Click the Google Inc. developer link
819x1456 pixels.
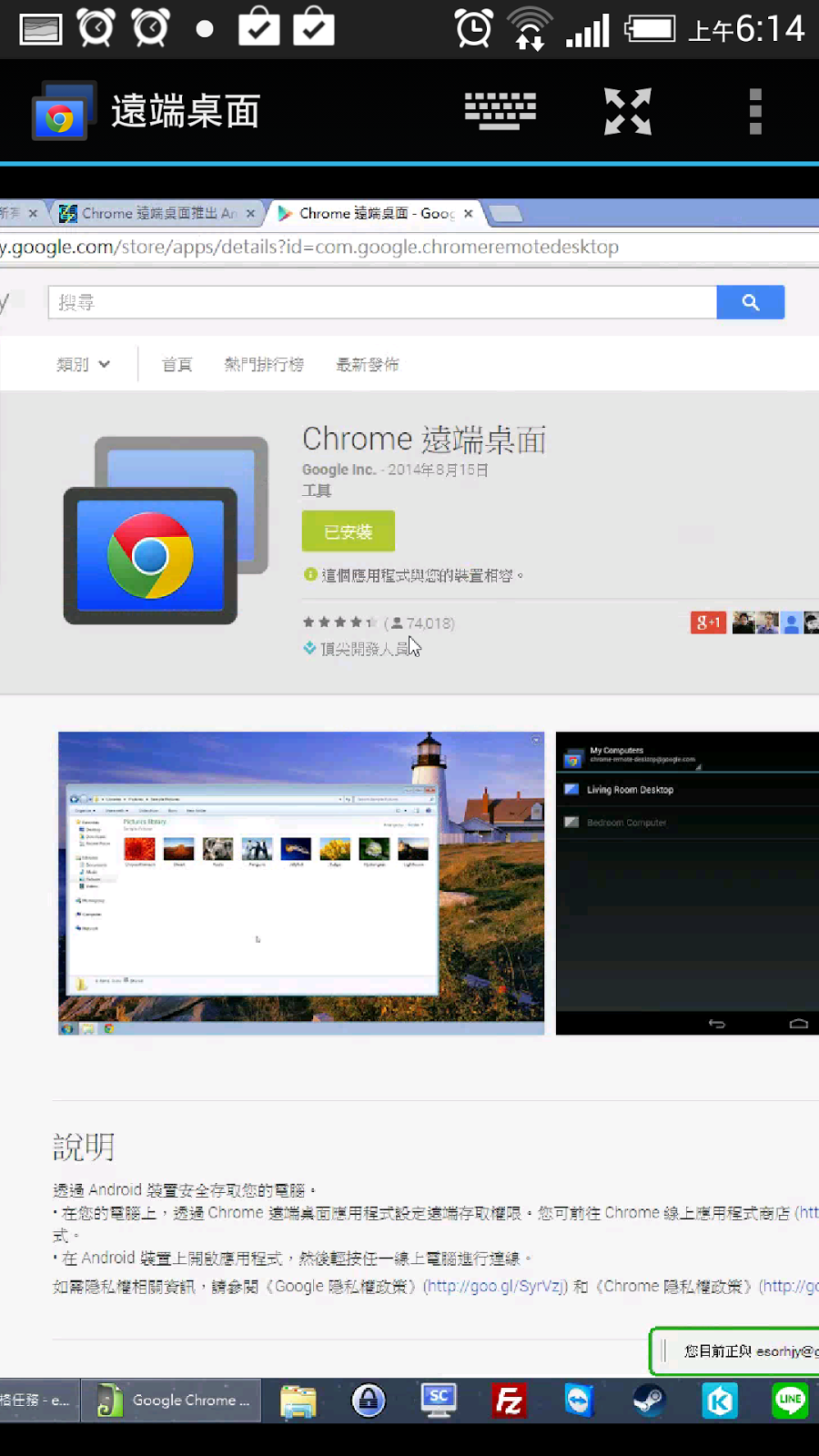339,470
